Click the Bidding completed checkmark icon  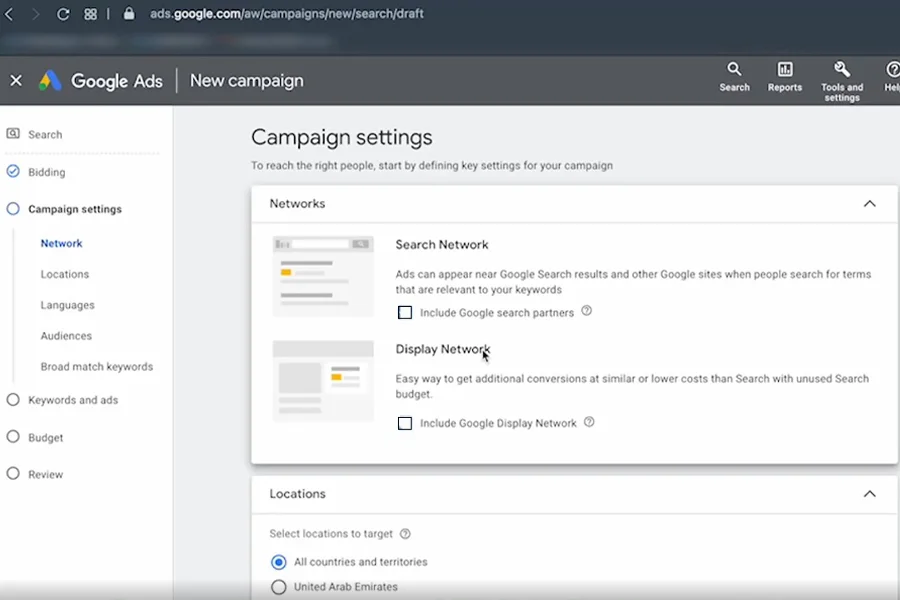[13, 171]
